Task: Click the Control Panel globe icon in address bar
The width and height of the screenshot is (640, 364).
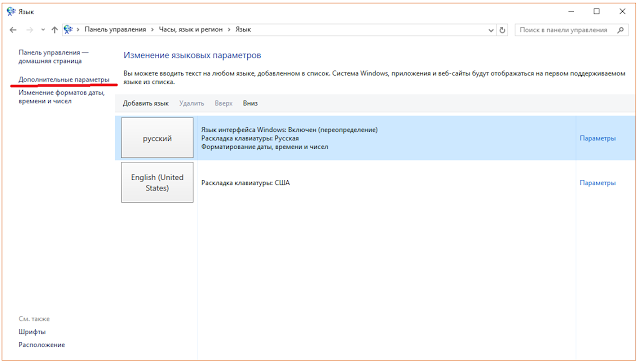Action: click(x=68, y=29)
